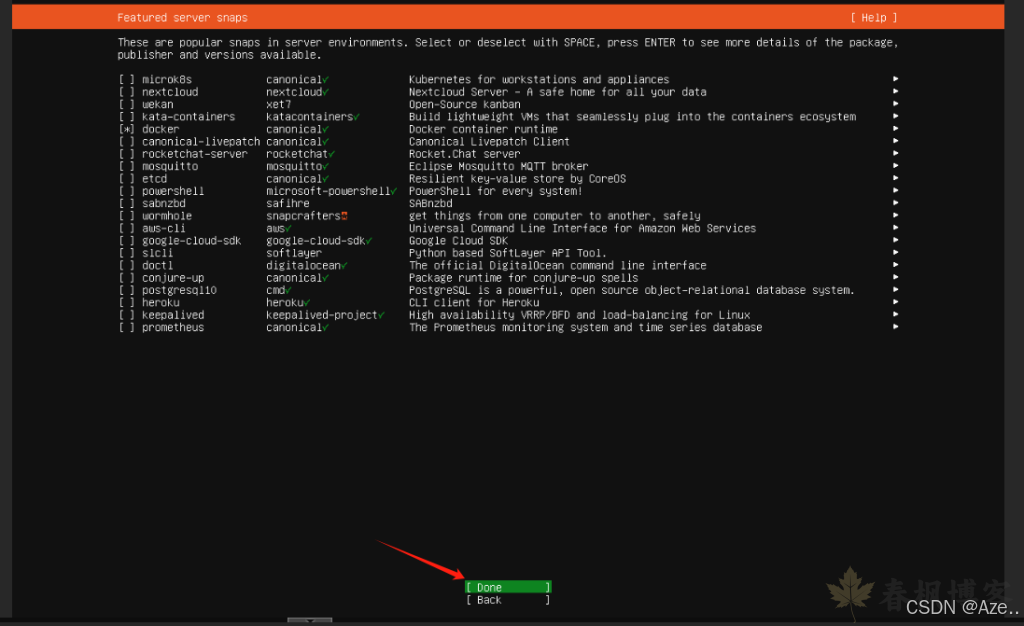
Task: Click the microk8s snap name
Action: pos(167,80)
